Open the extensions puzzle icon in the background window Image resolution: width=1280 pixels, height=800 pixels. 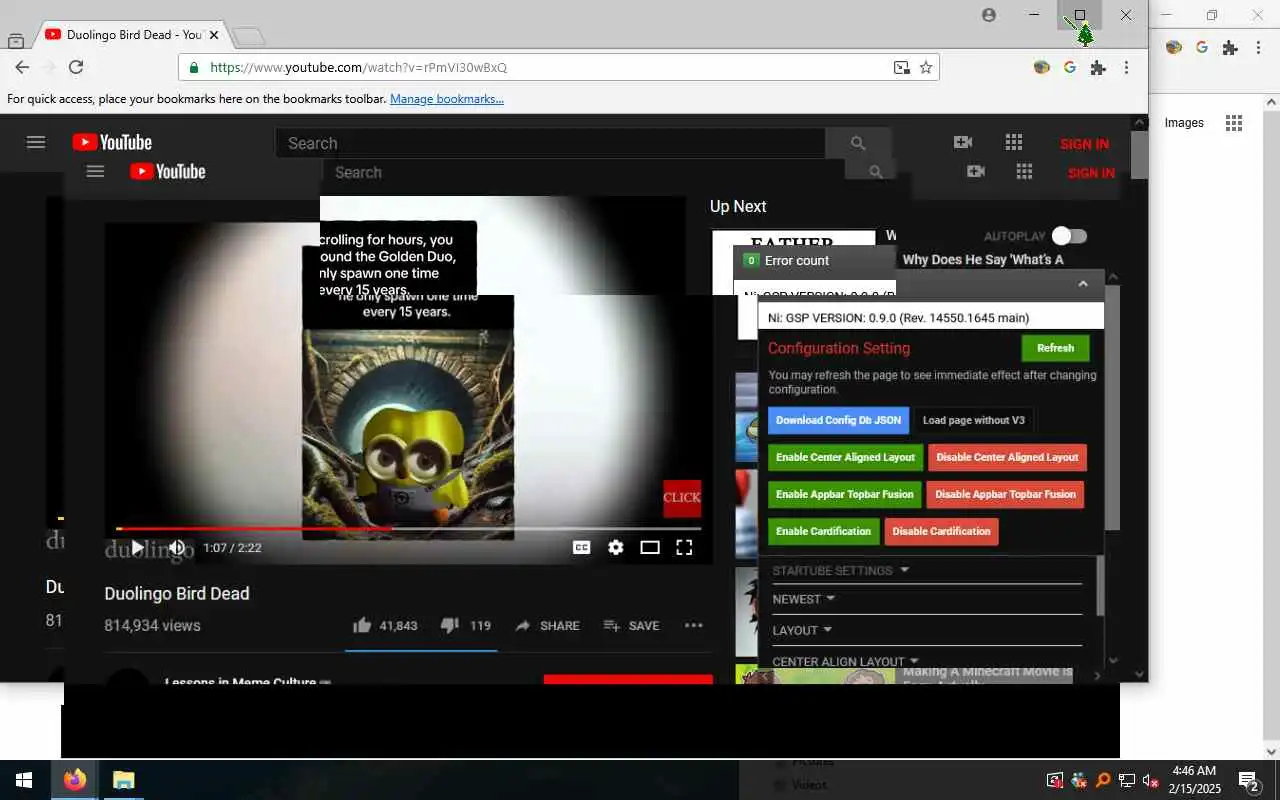tap(1230, 47)
